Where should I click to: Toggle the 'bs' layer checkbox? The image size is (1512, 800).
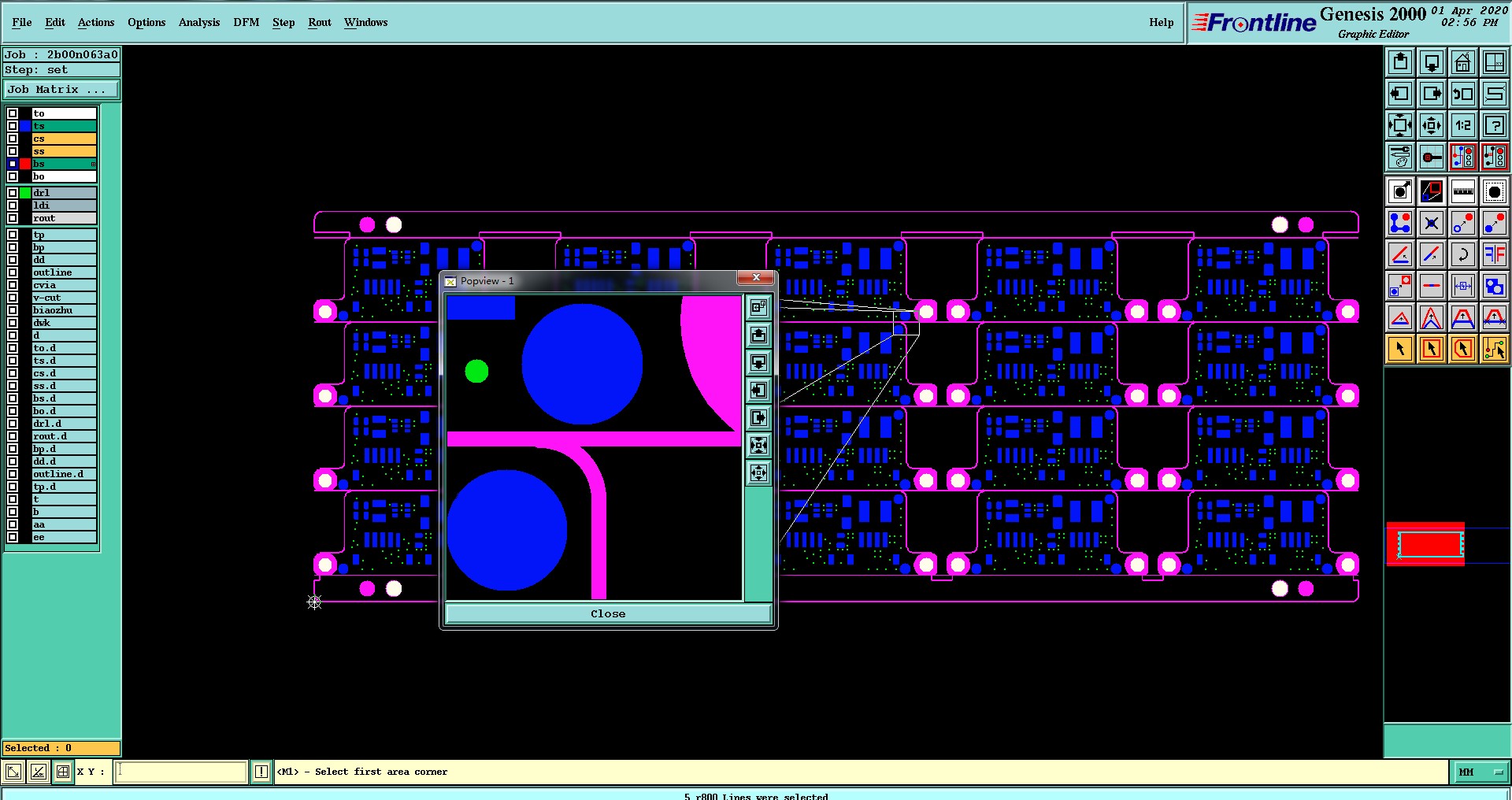click(13, 164)
